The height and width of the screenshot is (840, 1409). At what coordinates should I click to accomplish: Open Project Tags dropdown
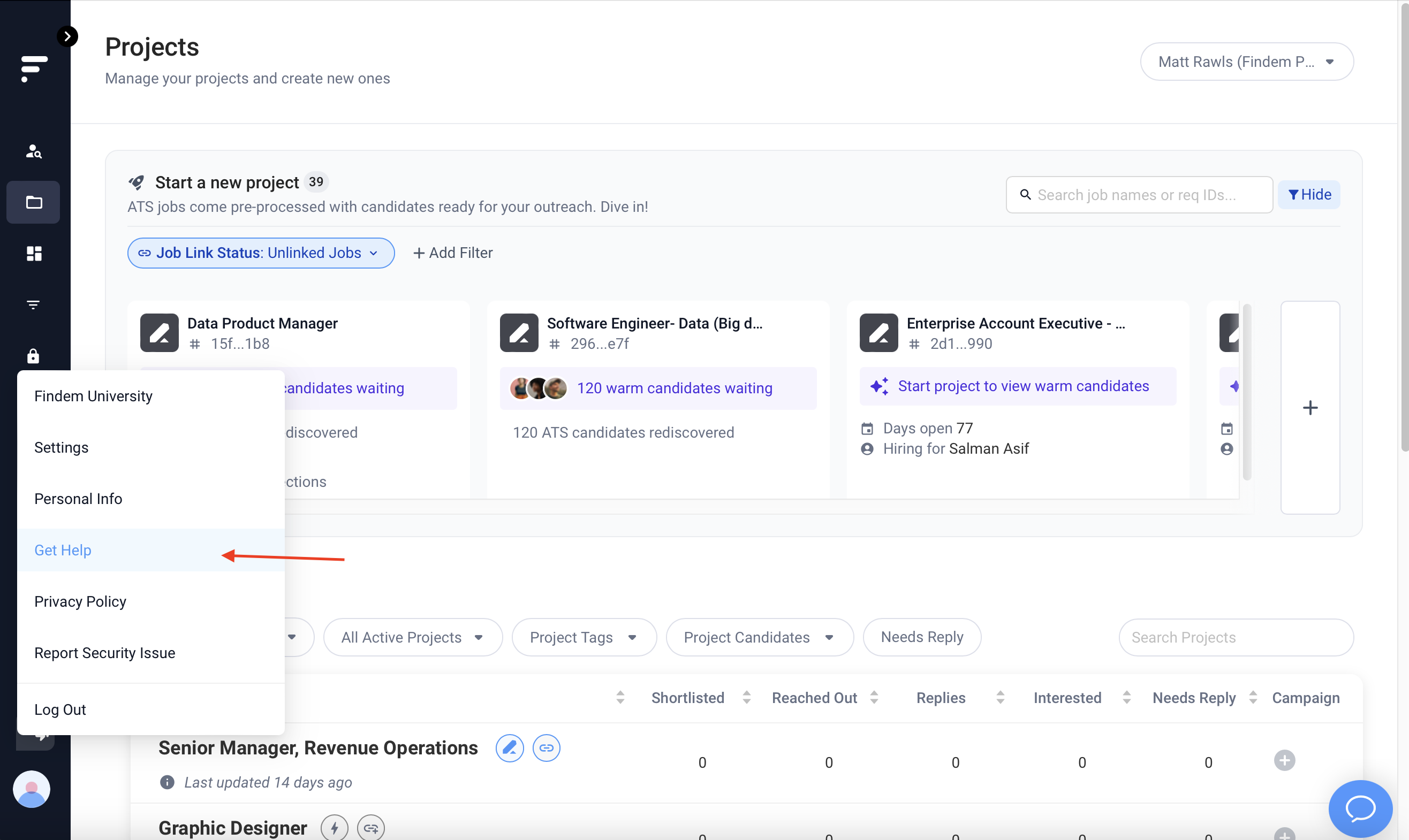coord(584,637)
